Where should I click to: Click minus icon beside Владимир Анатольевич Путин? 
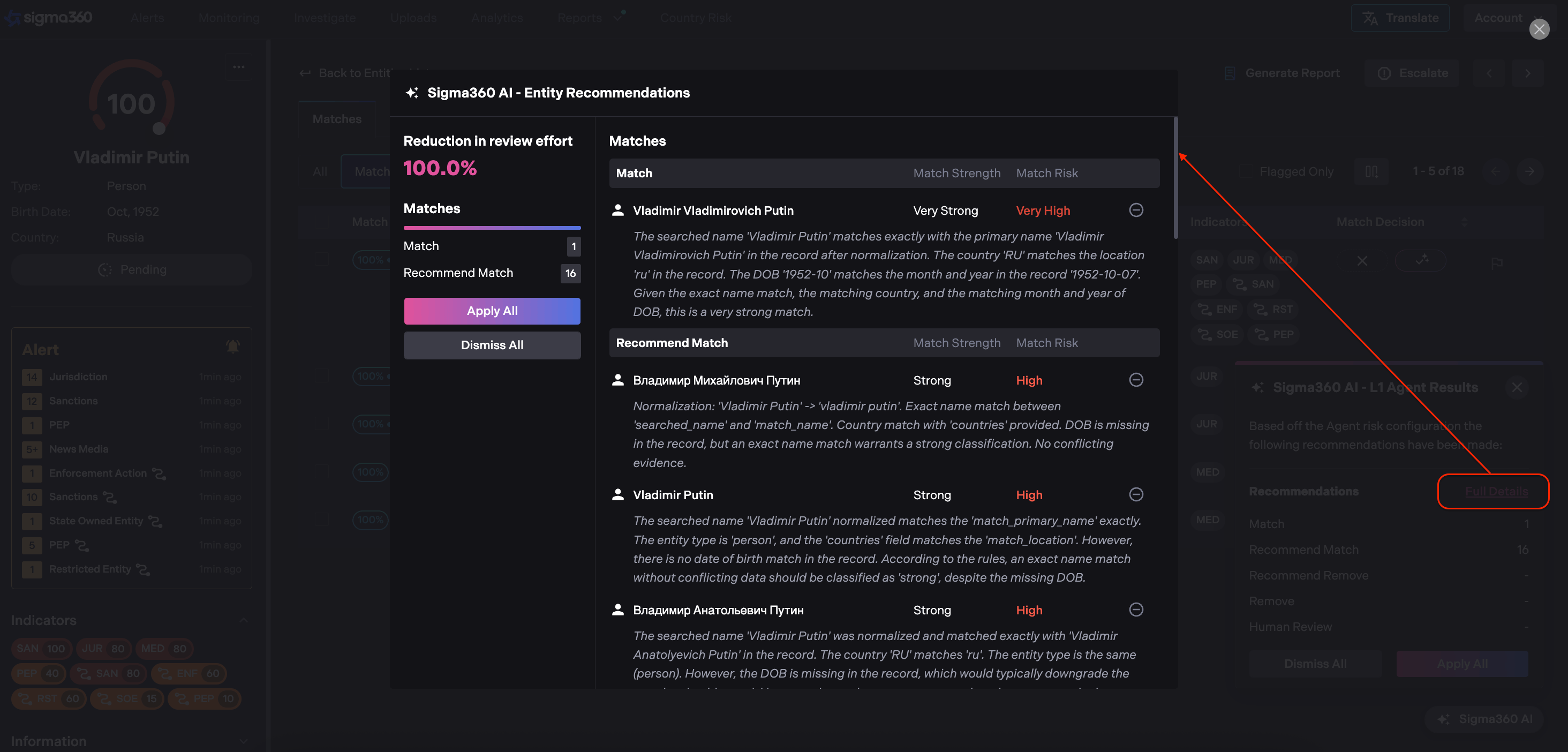click(1136, 610)
